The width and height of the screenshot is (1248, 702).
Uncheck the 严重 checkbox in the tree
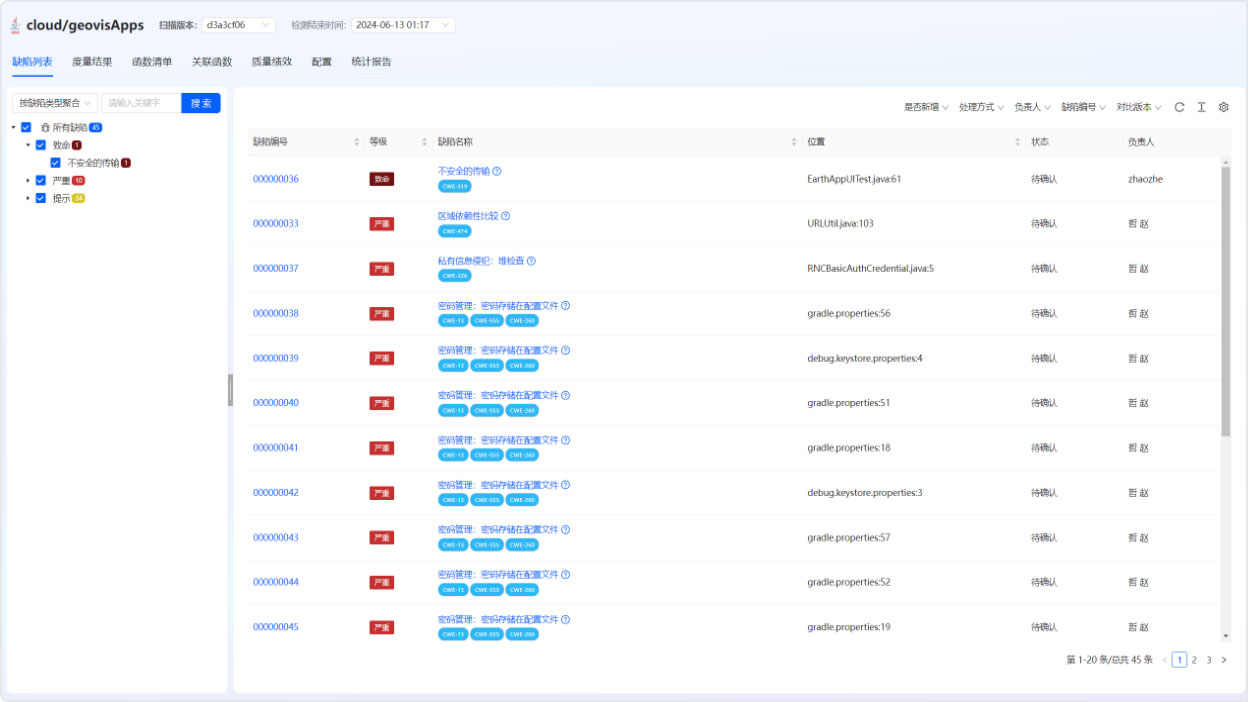pos(40,181)
